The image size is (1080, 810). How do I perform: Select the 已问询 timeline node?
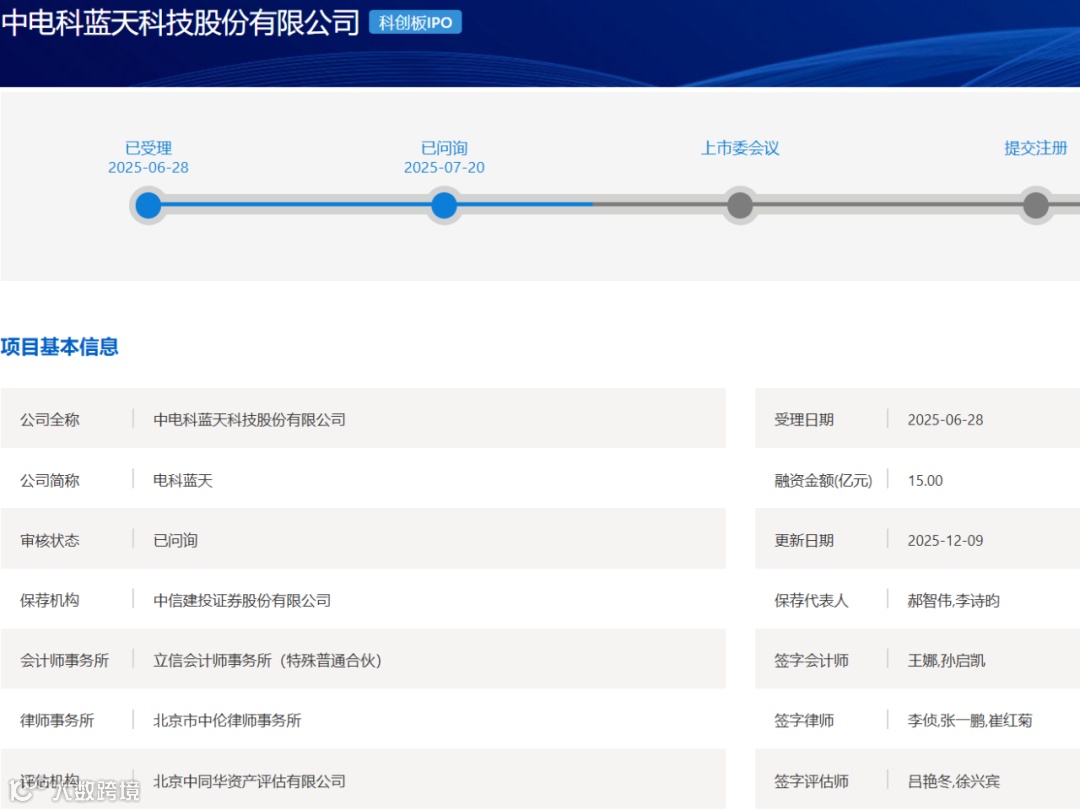[444, 205]
